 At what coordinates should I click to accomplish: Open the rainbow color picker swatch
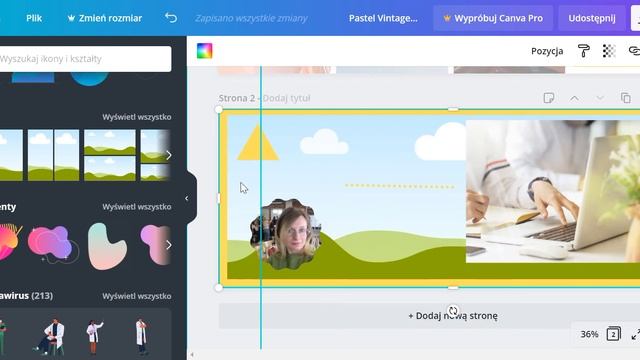[204, 51]
